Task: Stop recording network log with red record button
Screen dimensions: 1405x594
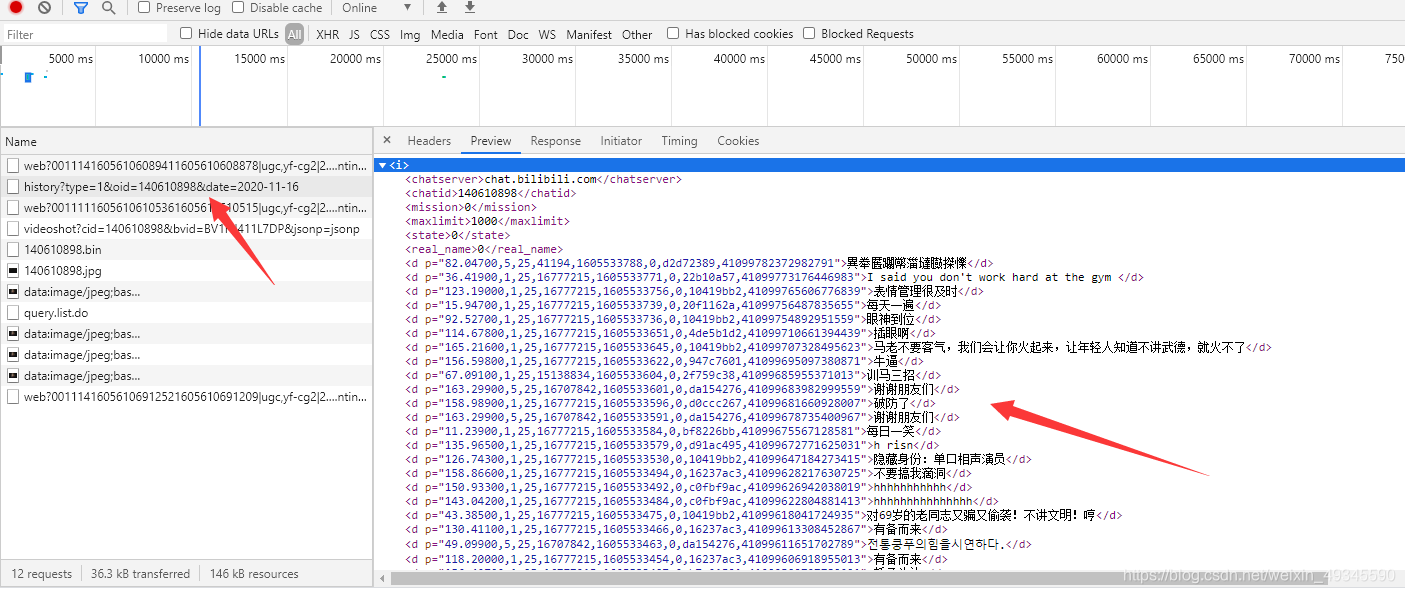Action: click(16, 7)
